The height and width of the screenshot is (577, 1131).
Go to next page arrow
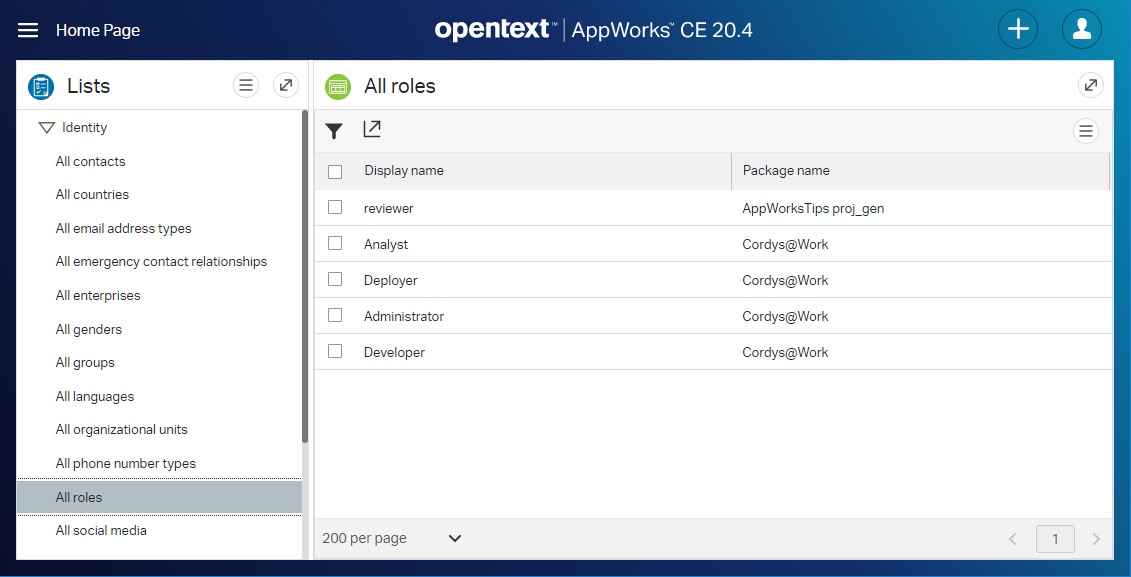(1096, 540)
